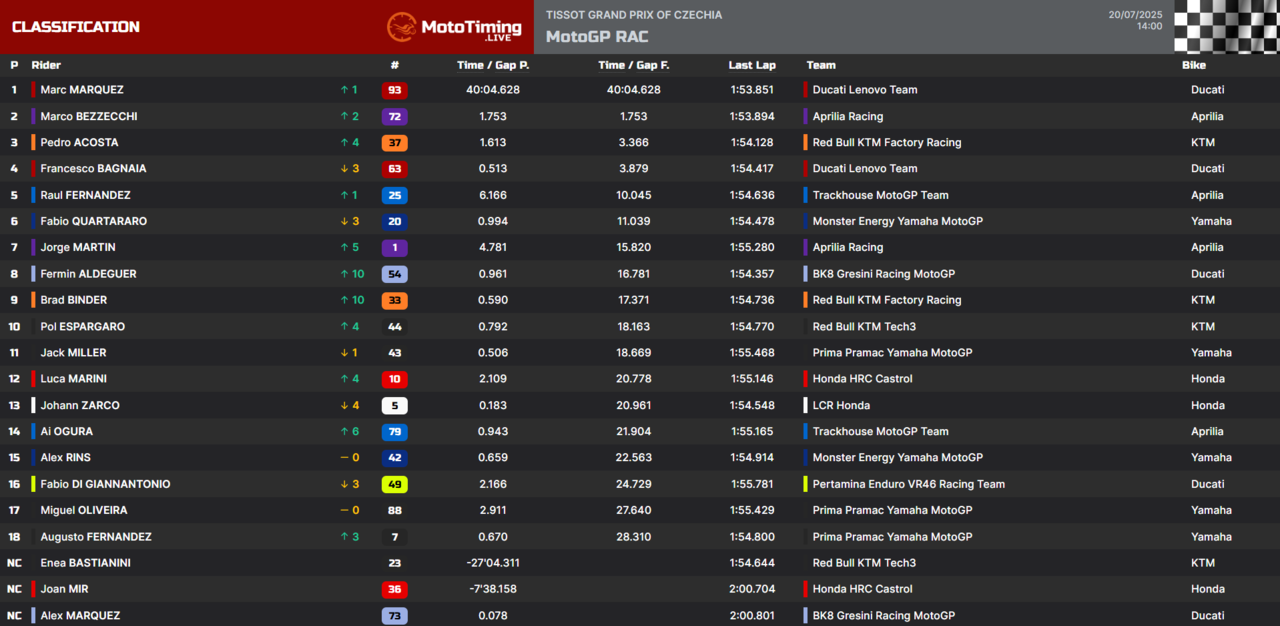Click the MotoGP RAC session label
The width and height of the screenshot is (1280, 626).
[x=597, y=37]
